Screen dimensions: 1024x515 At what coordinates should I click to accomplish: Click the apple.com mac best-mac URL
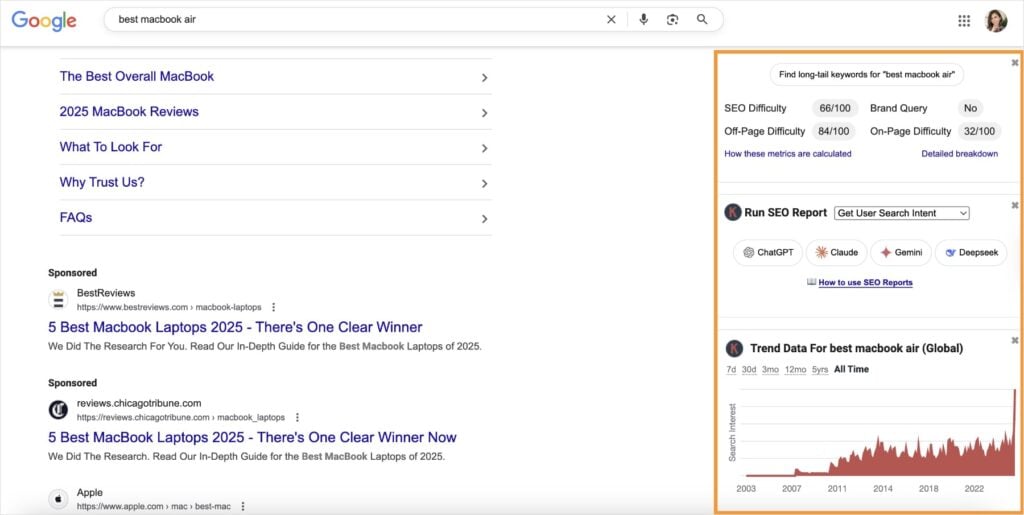pos(153,507)
